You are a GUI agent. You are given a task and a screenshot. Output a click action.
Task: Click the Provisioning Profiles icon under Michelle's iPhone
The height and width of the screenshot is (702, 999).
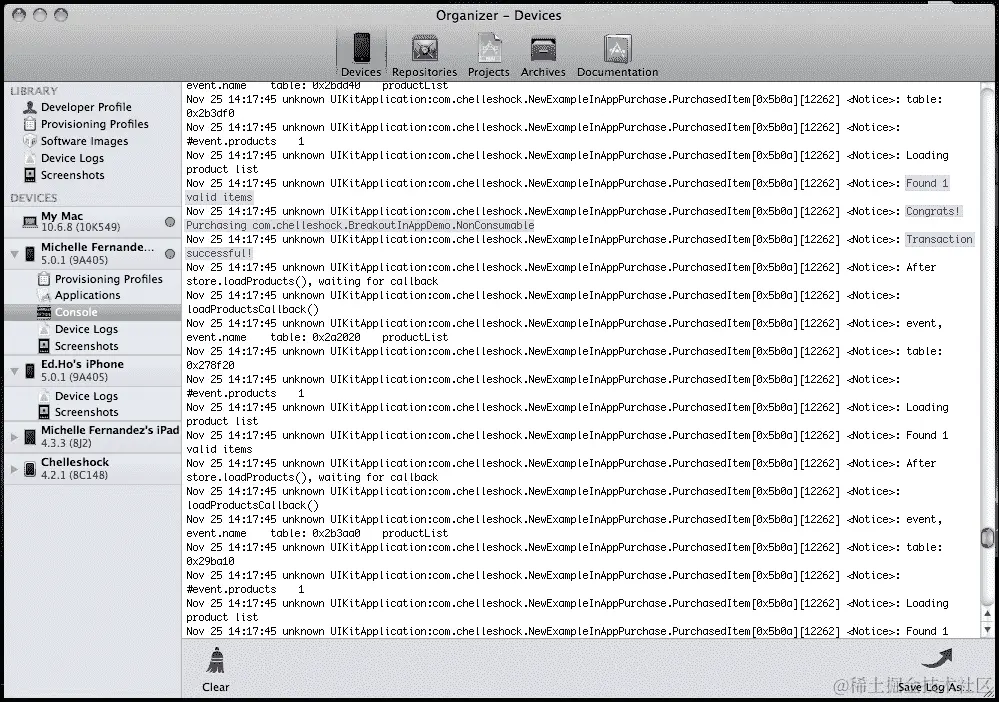[x=43, y=278]
